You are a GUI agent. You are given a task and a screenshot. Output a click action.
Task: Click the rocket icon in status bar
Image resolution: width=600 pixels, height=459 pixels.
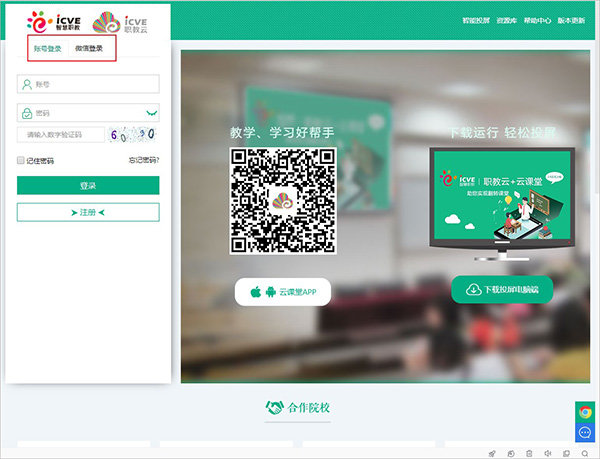pyautogui.click(x=492, y=454)
